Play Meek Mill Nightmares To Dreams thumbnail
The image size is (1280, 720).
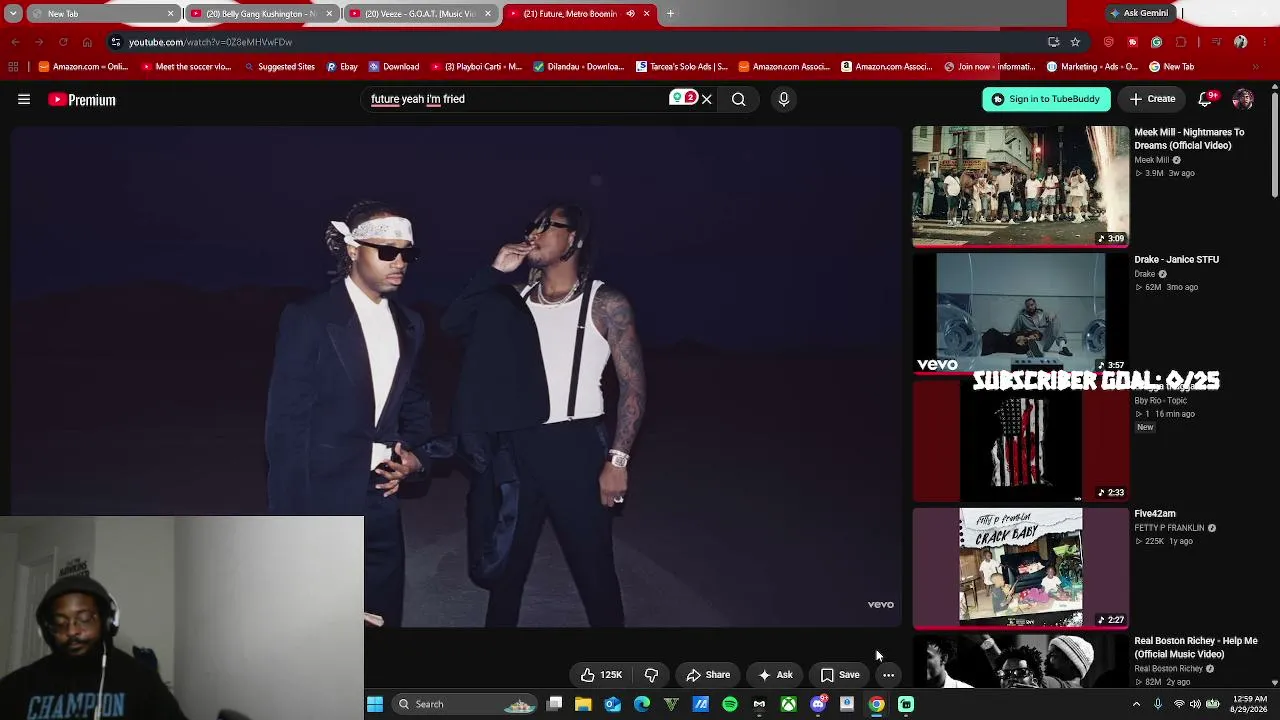click(1020, 186)
